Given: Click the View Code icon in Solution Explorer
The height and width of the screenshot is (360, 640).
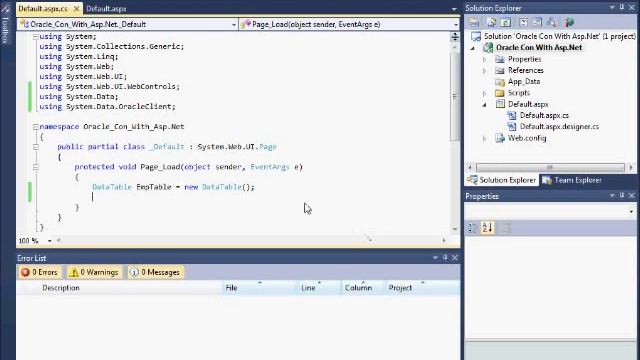Looking at the screenshot, I should [524, 22].
